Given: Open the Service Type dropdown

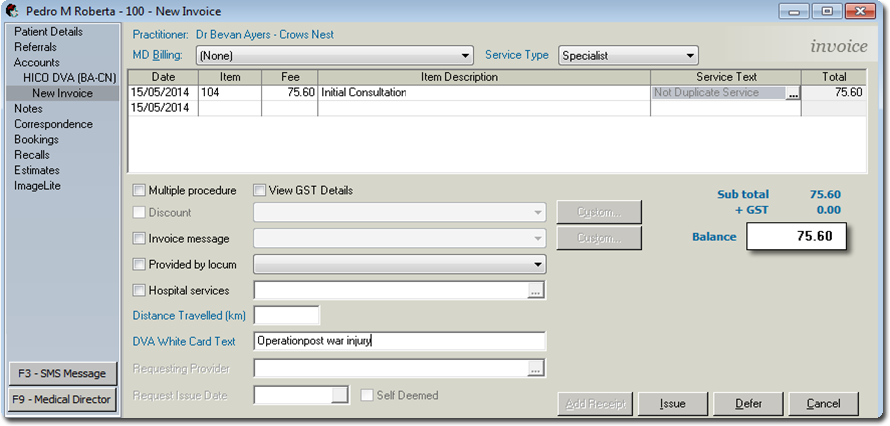Looking at the screenshot, I should (x=689, y=55).
